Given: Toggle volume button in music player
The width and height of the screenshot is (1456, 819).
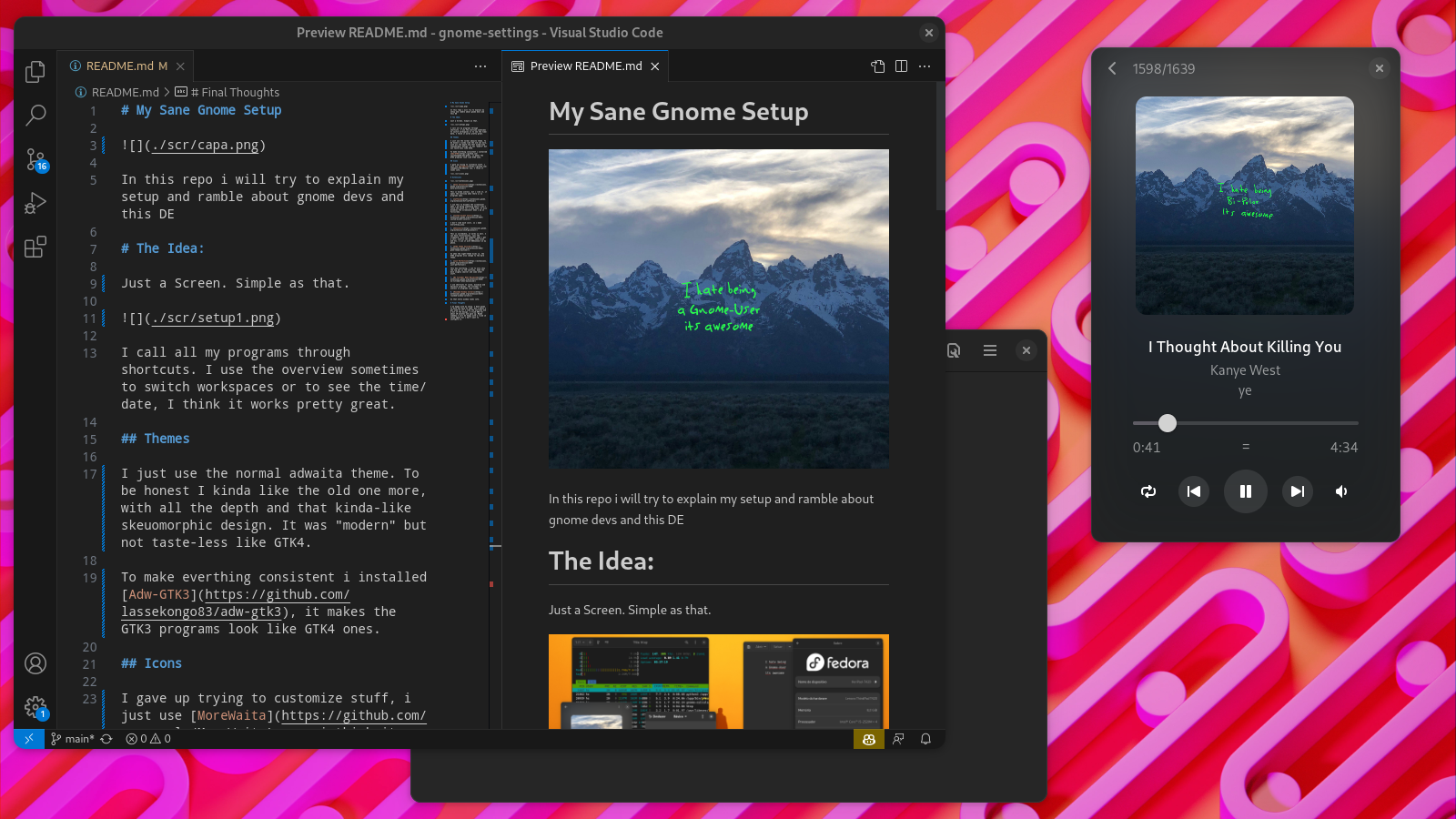Looking at the screenshot, I should [1341, 491].
